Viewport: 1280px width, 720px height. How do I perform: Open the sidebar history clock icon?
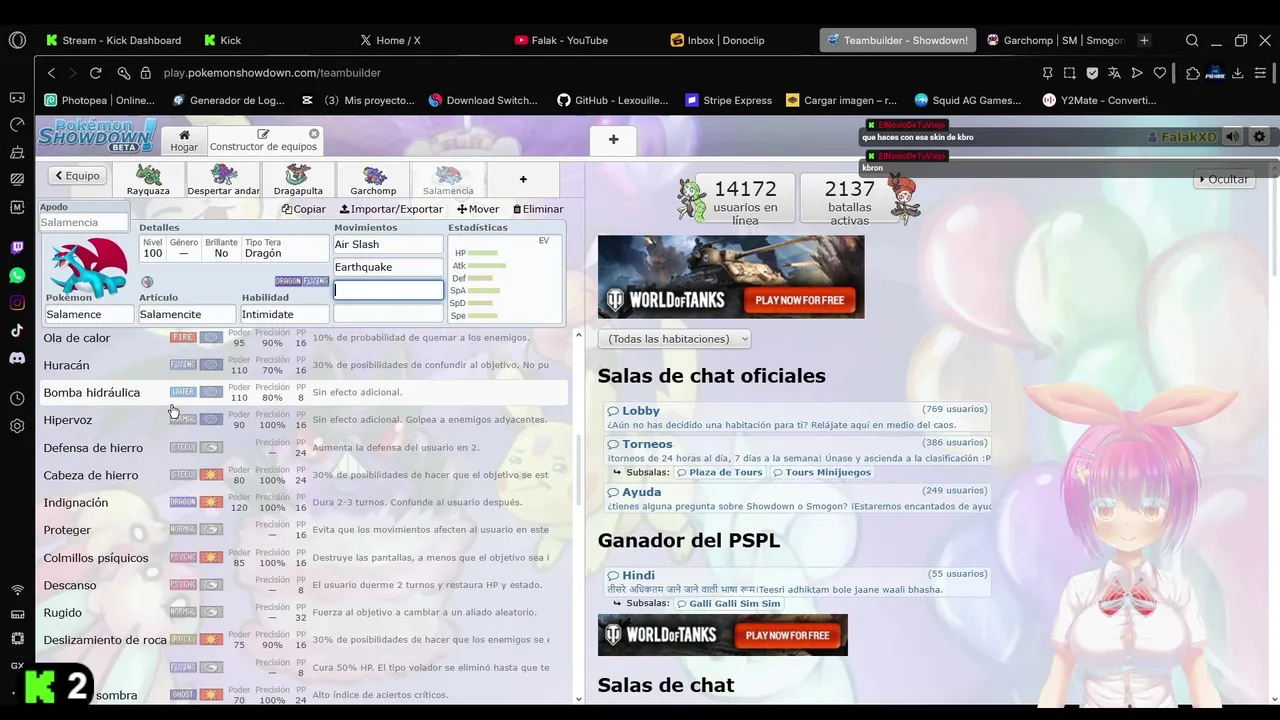[x=17, y=398]
